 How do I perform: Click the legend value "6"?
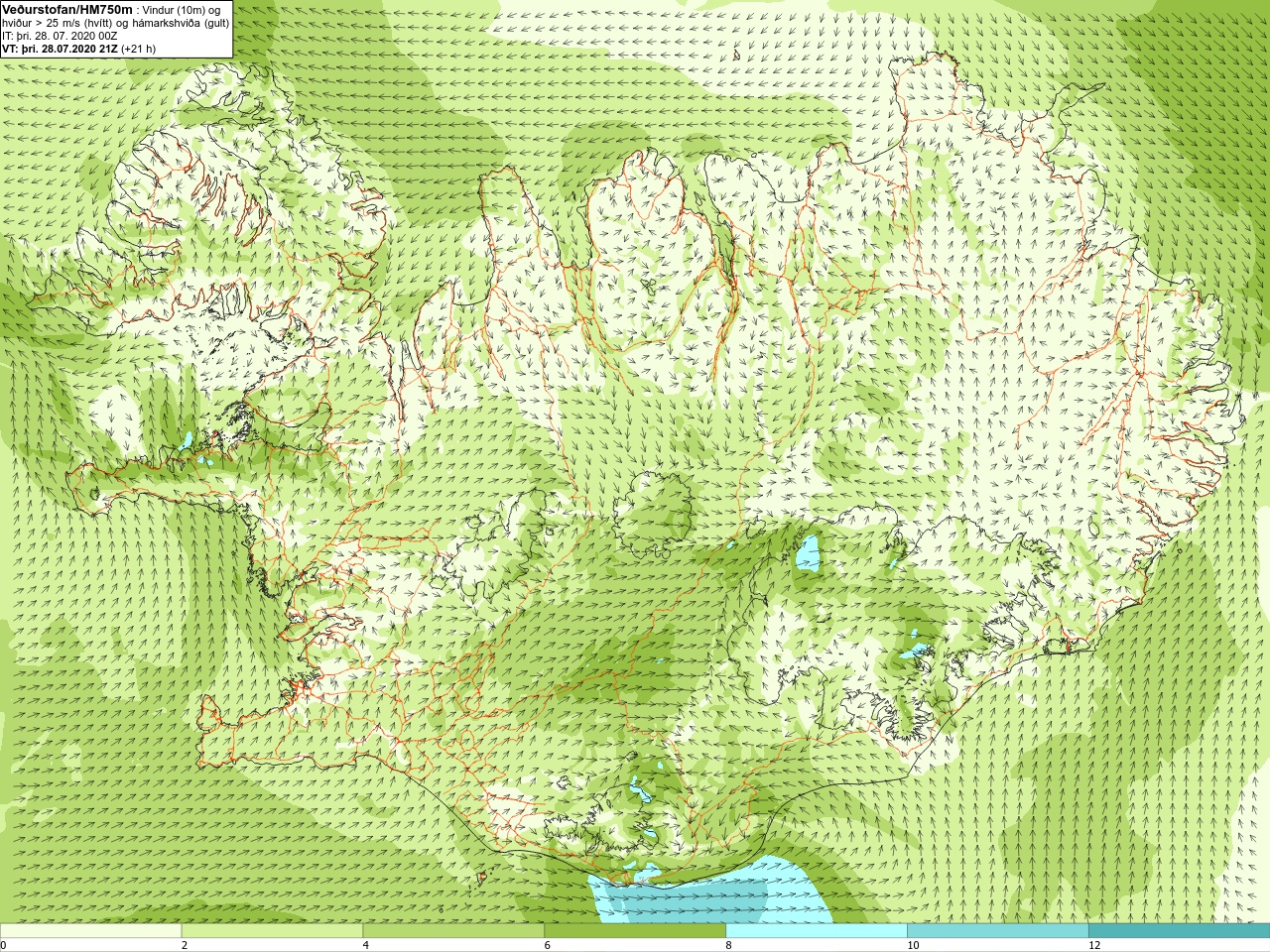click(548, 945)
